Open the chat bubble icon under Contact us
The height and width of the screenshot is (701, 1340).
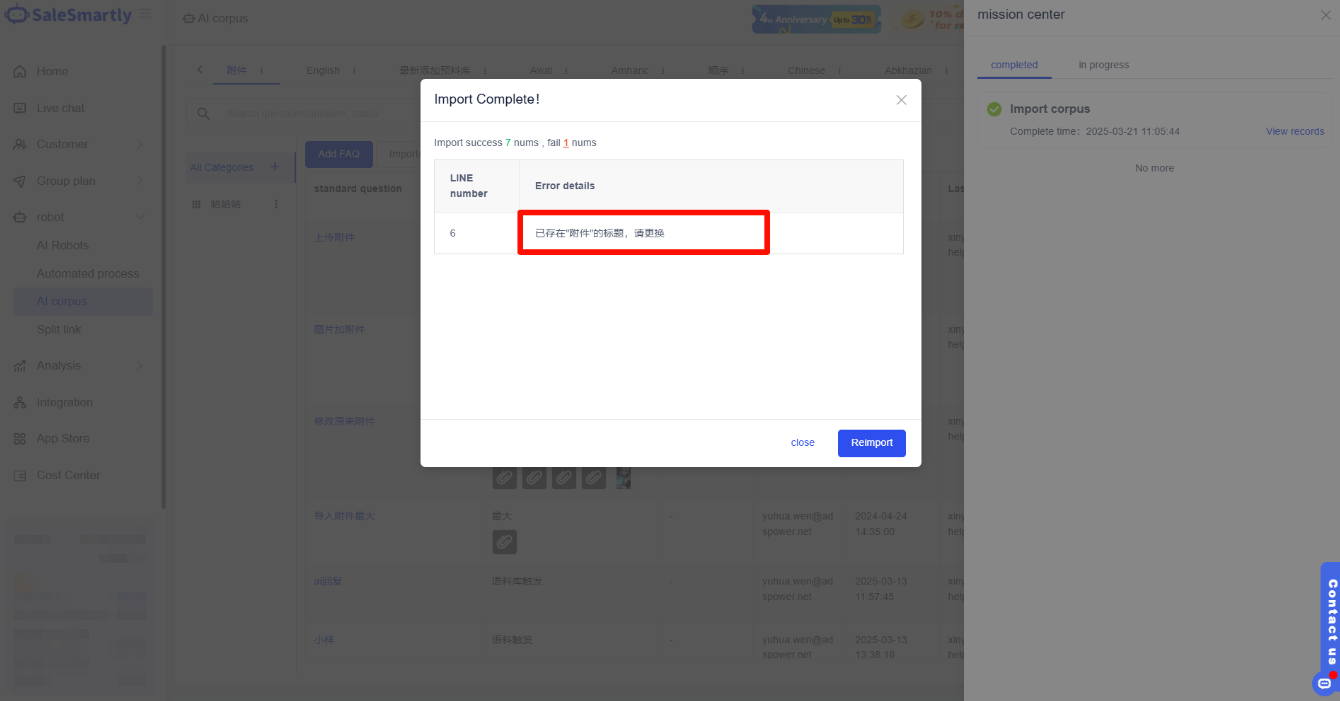pyautogui.click(x=1325, y=684)
